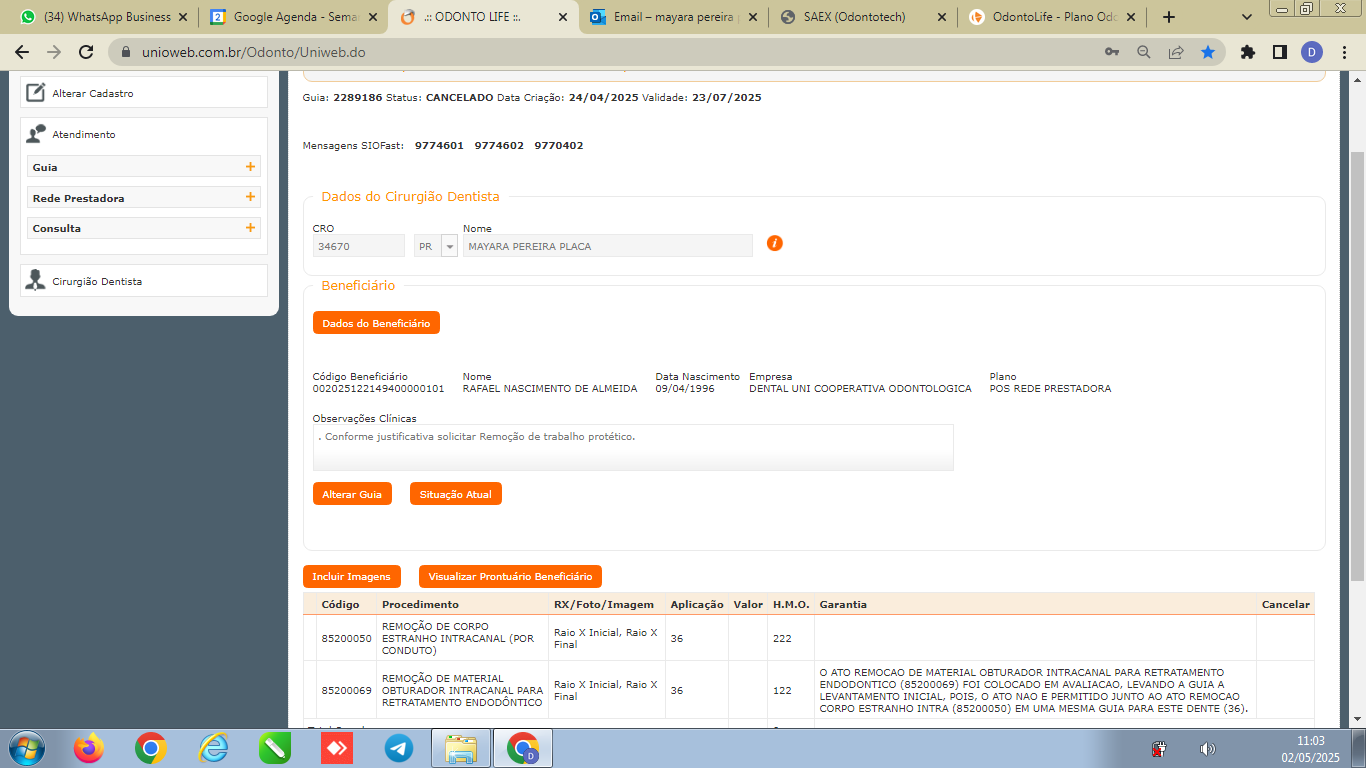The image size is (1366, 768).
Task: Click Visualizar Prontuário Beneficiário button
Action: pyautogui.click(x=510, y=577)
